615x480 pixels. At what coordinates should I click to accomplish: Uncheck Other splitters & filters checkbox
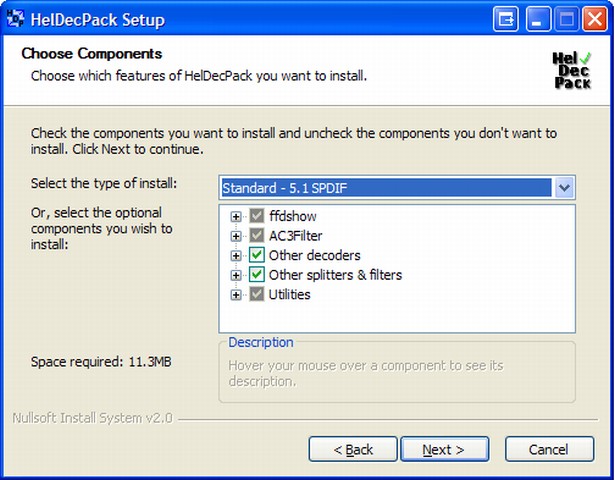(x=258, y=275)
